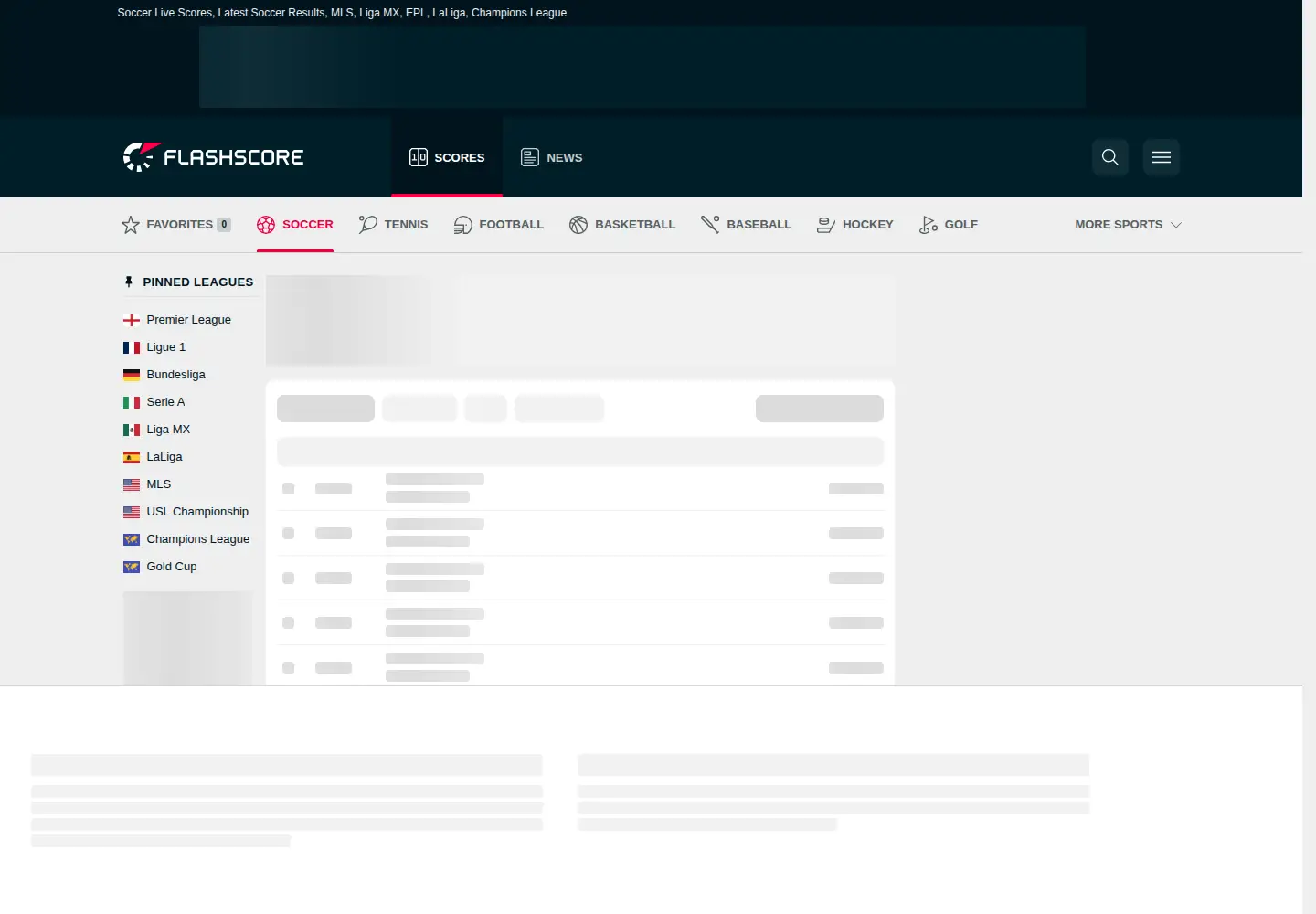Click the Pinned Leagues pin icon
Screen dimensions: 1316x914
tap(129, 282)
